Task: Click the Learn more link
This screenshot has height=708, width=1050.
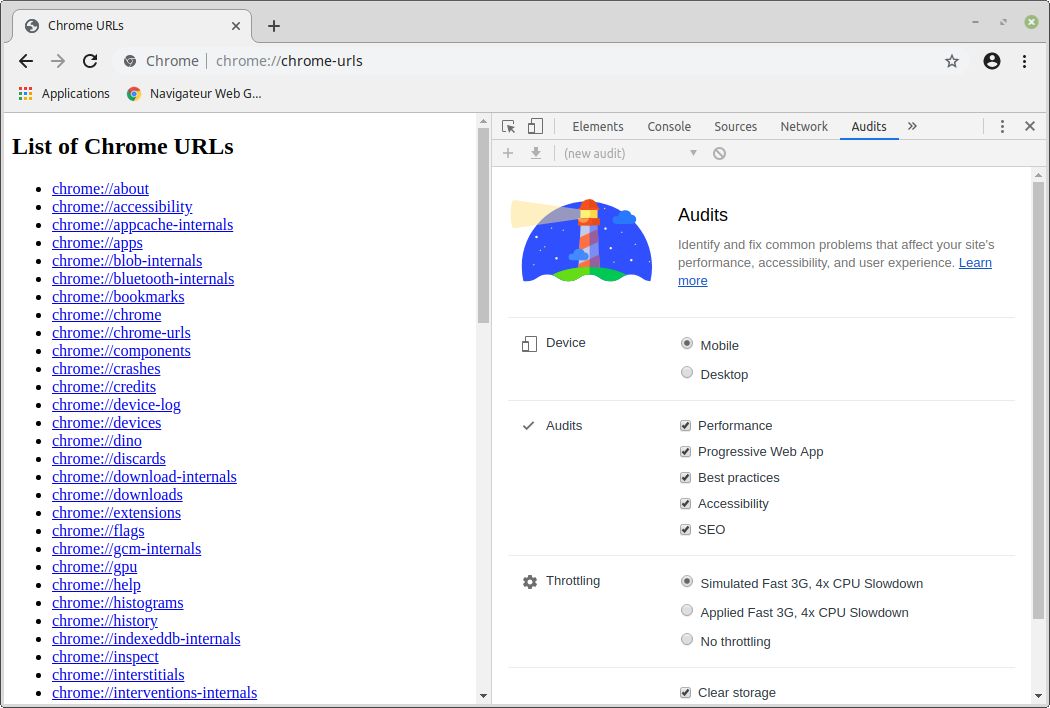Action: [975, 263]
